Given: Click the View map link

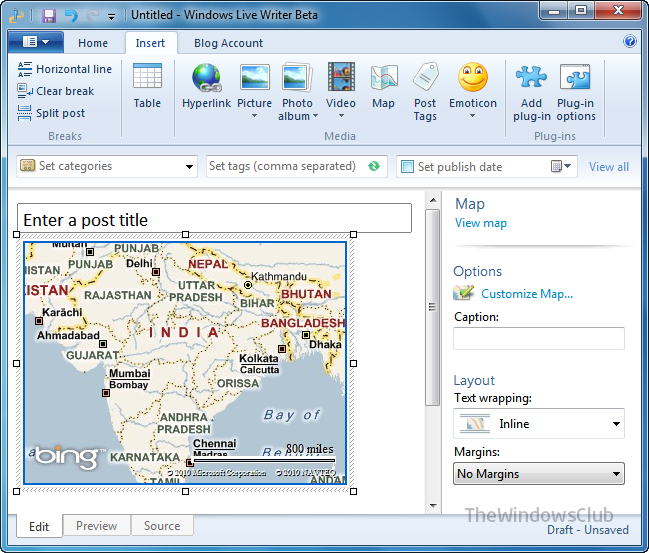Looking at the screenshot, I should click(x=481, y=223).
